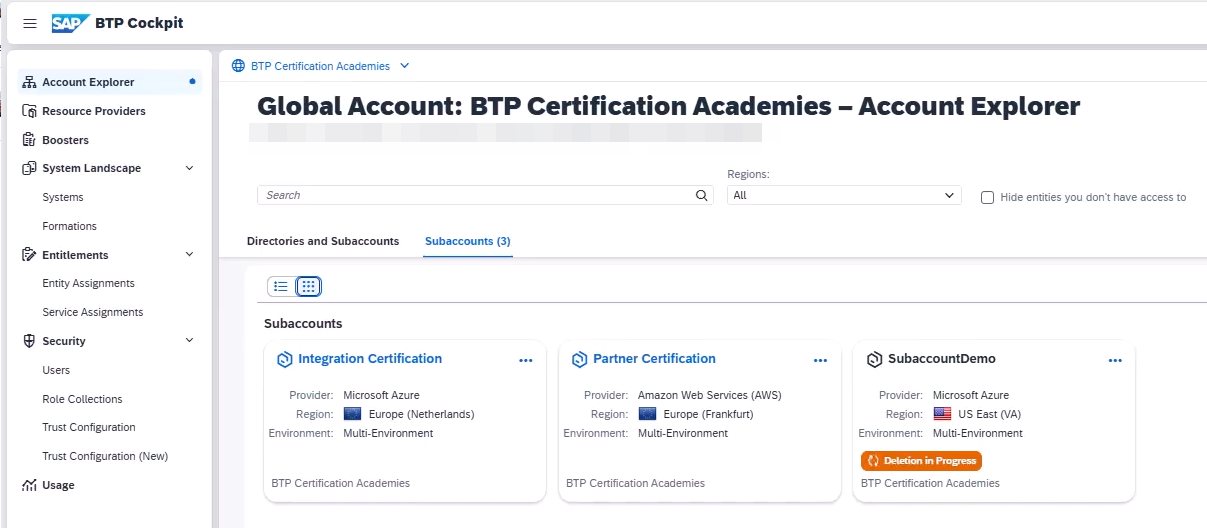This screenshot has height=528, width=1207.
Task: Click the Netherlands EU flag icon
Action: pyautogui.click(x=352, y=414)
